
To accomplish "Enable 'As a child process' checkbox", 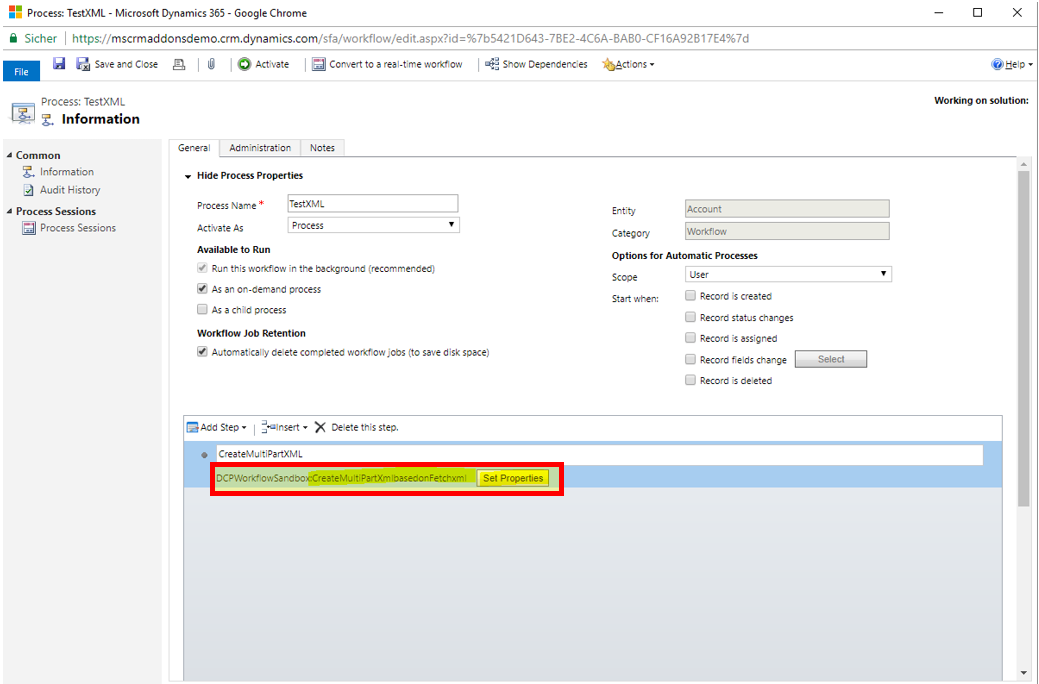I will click(203, 310).
